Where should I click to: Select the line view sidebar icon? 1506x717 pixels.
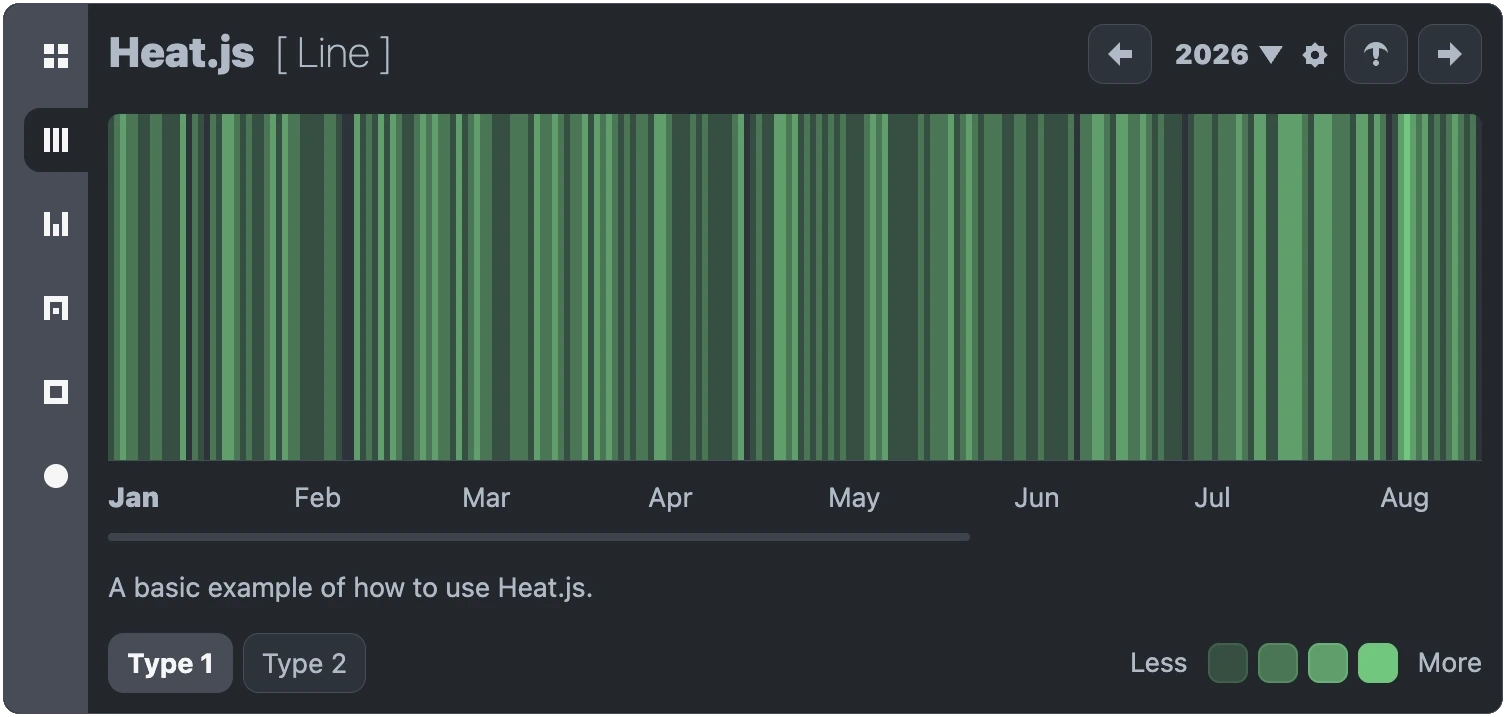tap(56, 140)
